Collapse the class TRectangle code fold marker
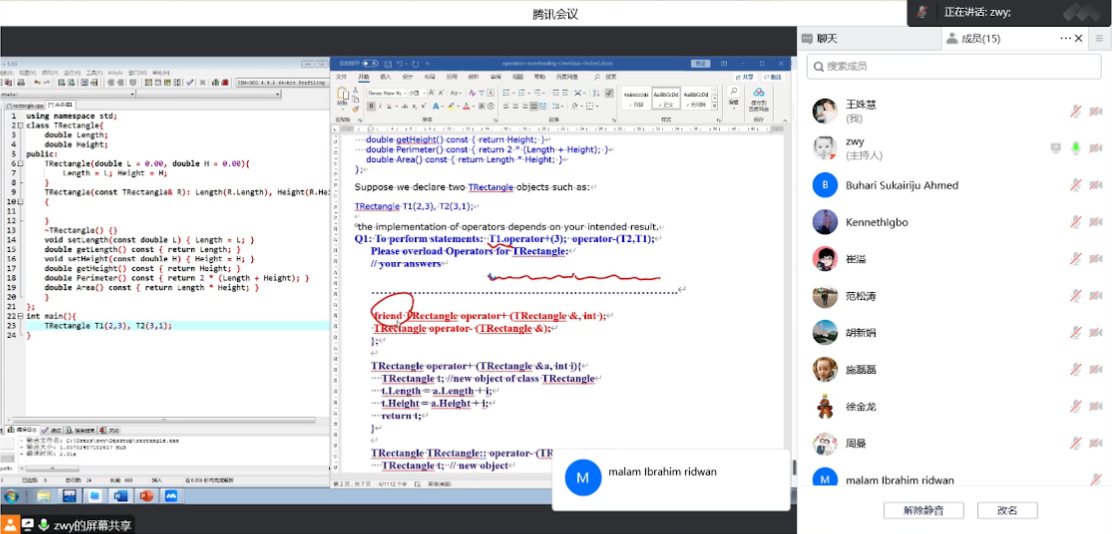This screenshot has height=534, width=1112. click(x=20, y=125)
